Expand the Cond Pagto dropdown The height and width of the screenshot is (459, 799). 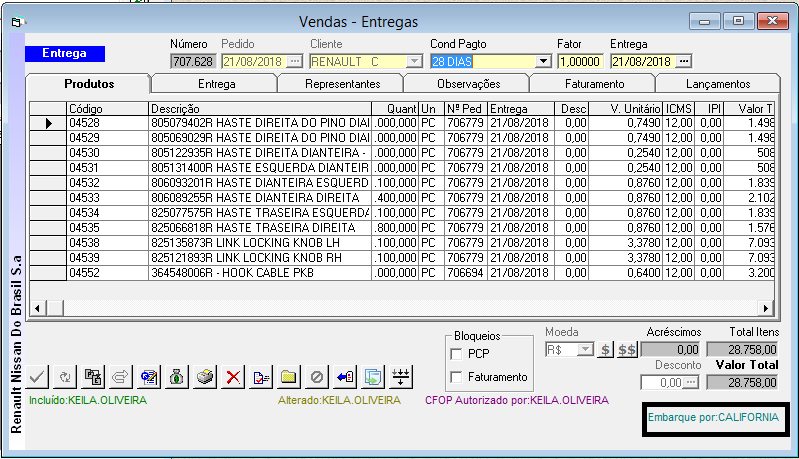tap(543, 61)
